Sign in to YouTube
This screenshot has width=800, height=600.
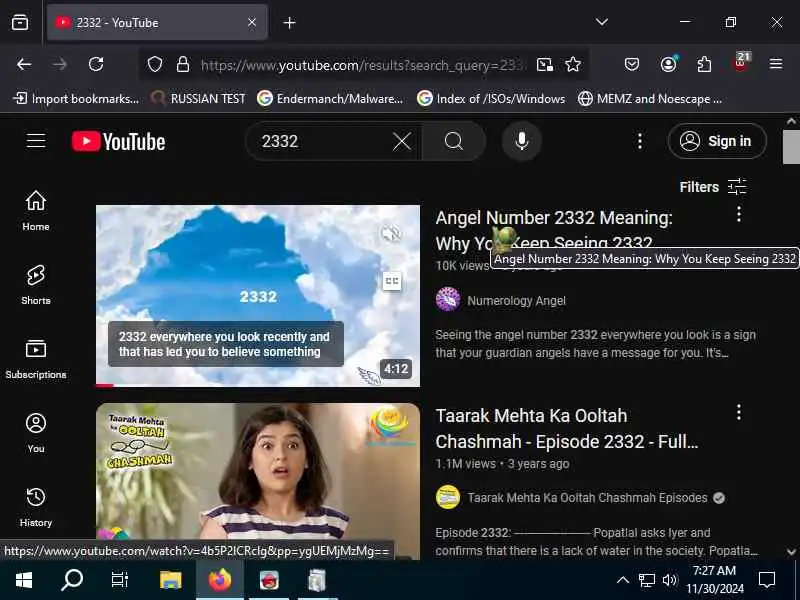[x=717, y=141]
